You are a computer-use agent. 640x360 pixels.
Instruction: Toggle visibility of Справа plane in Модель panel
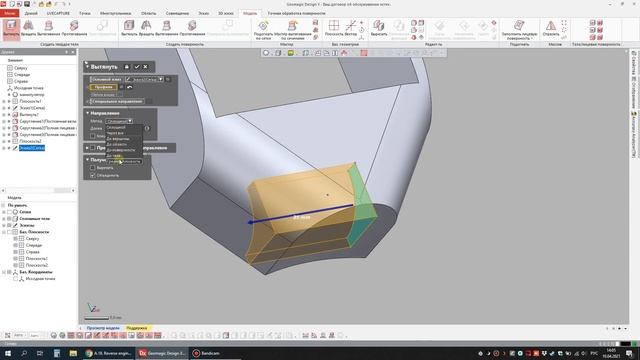click(16, 252)
